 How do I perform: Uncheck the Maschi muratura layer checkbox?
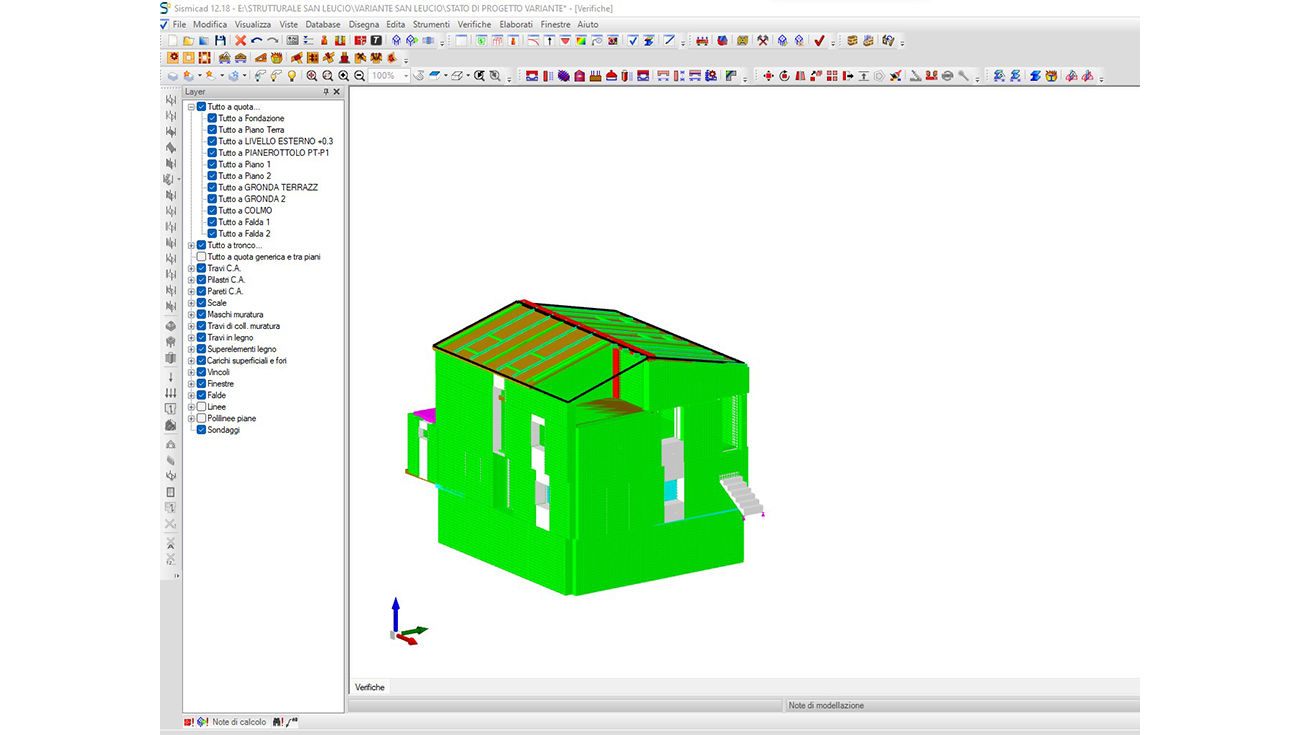pos(201,315)
